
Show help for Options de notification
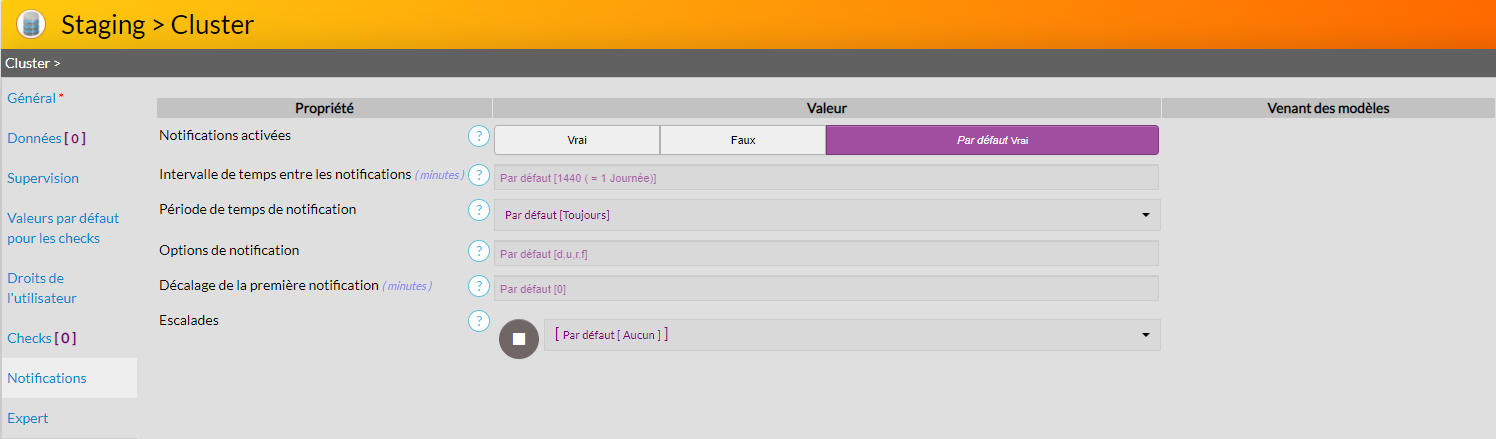pos(479,251)
